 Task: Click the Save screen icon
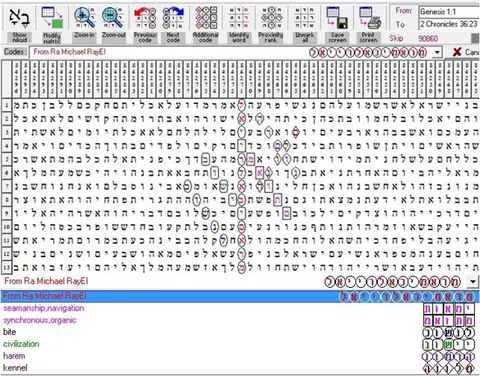(337, 18)
